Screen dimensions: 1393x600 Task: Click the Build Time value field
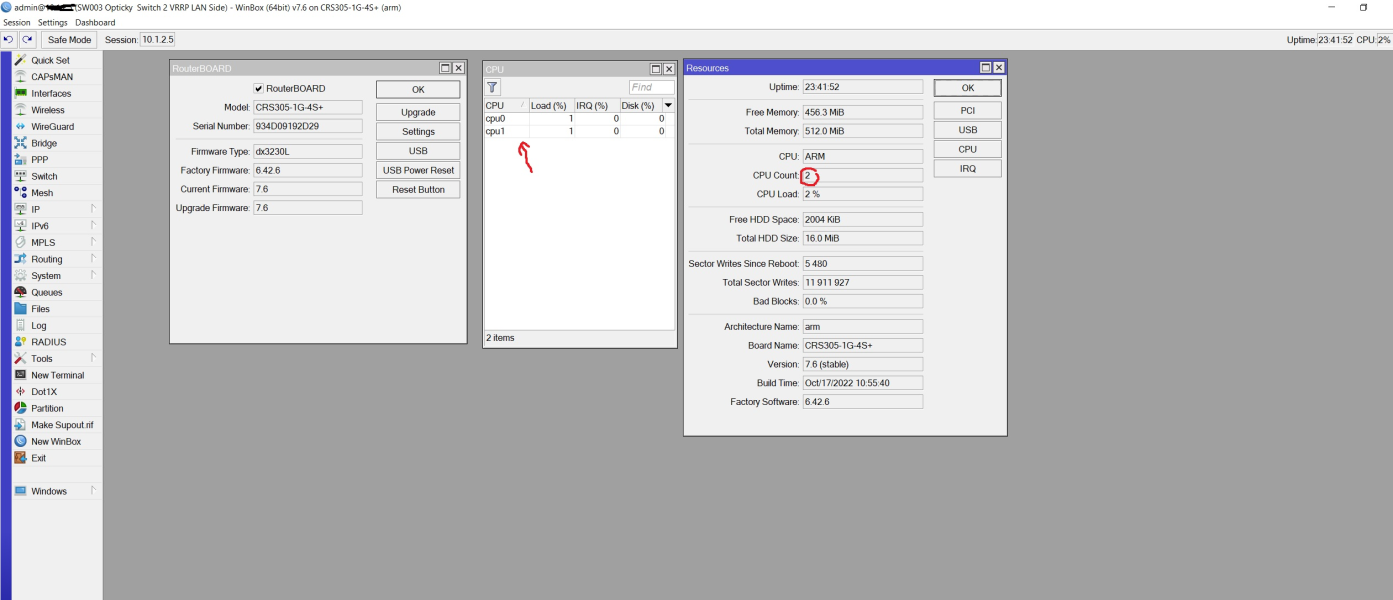(862, 382)
